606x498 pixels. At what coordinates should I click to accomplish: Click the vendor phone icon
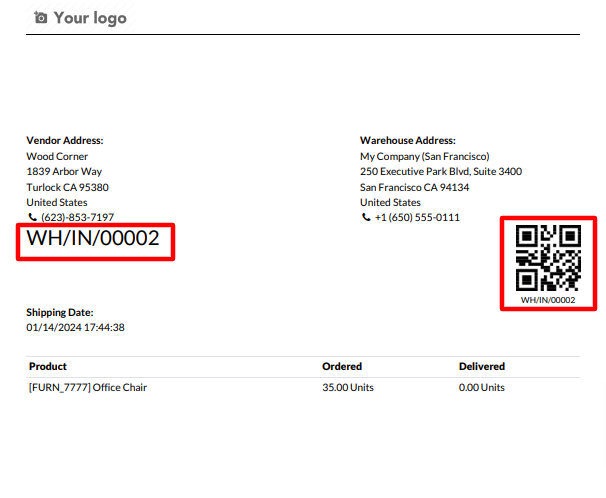tap(32, 217)
